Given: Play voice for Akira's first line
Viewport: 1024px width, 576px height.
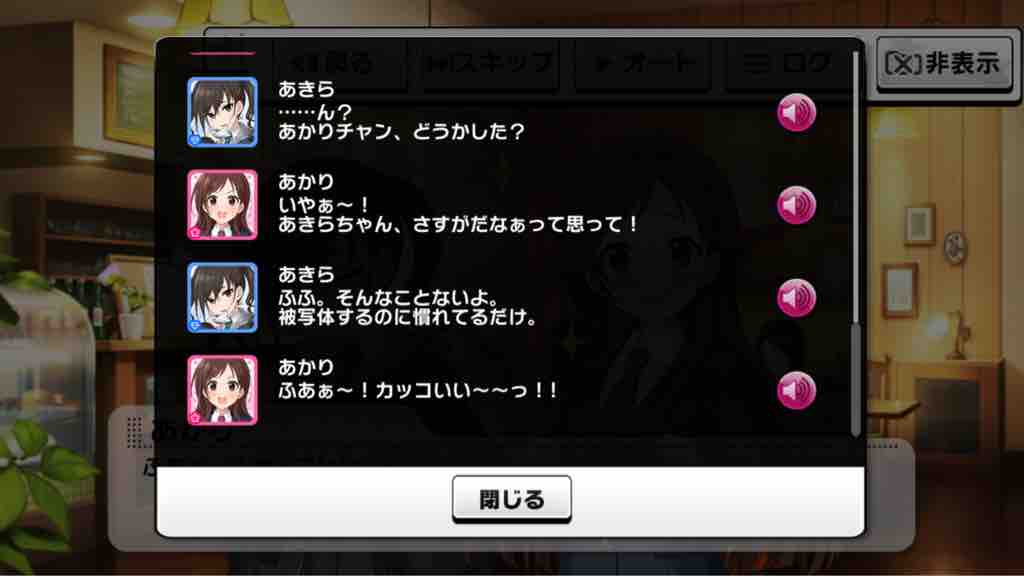Looking at the screenshot, I should pos(796,112).
